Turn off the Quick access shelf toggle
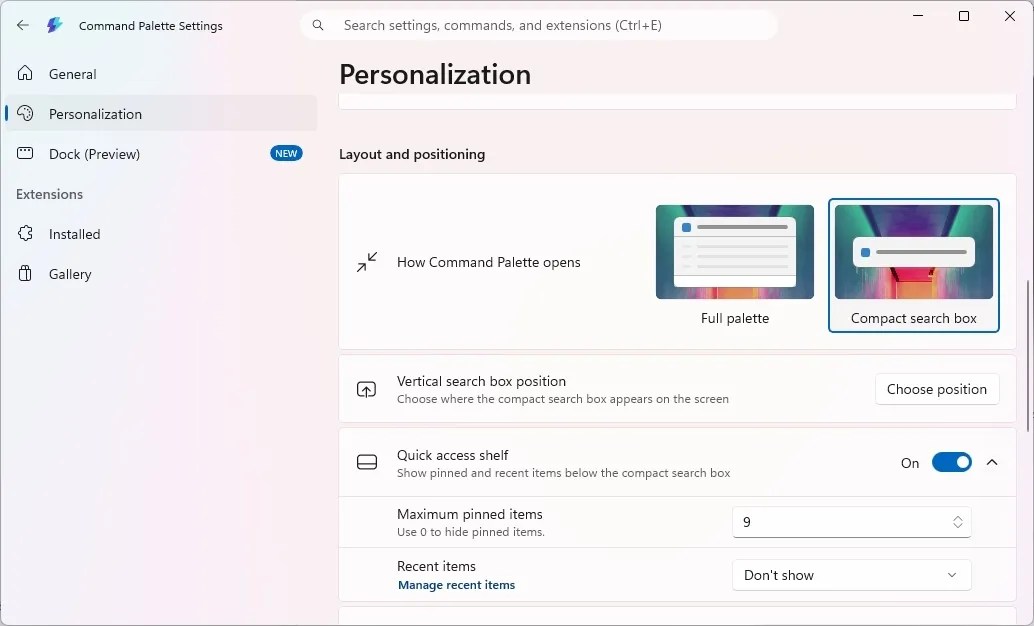Screen dimensions: 1034x626 pyautogui.click(x=952, y=462)
